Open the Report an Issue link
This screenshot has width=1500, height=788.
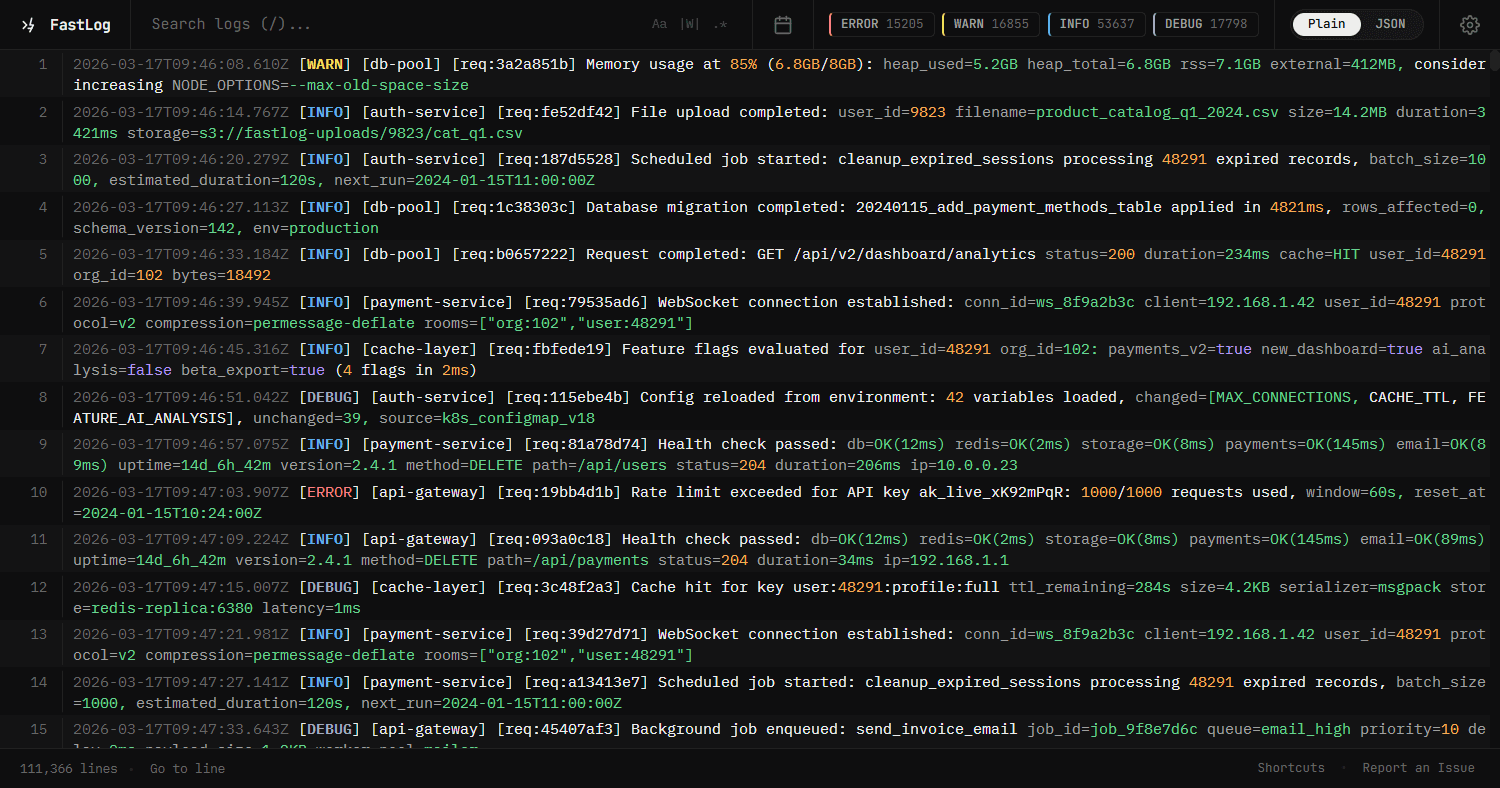tap(1418, 768)
